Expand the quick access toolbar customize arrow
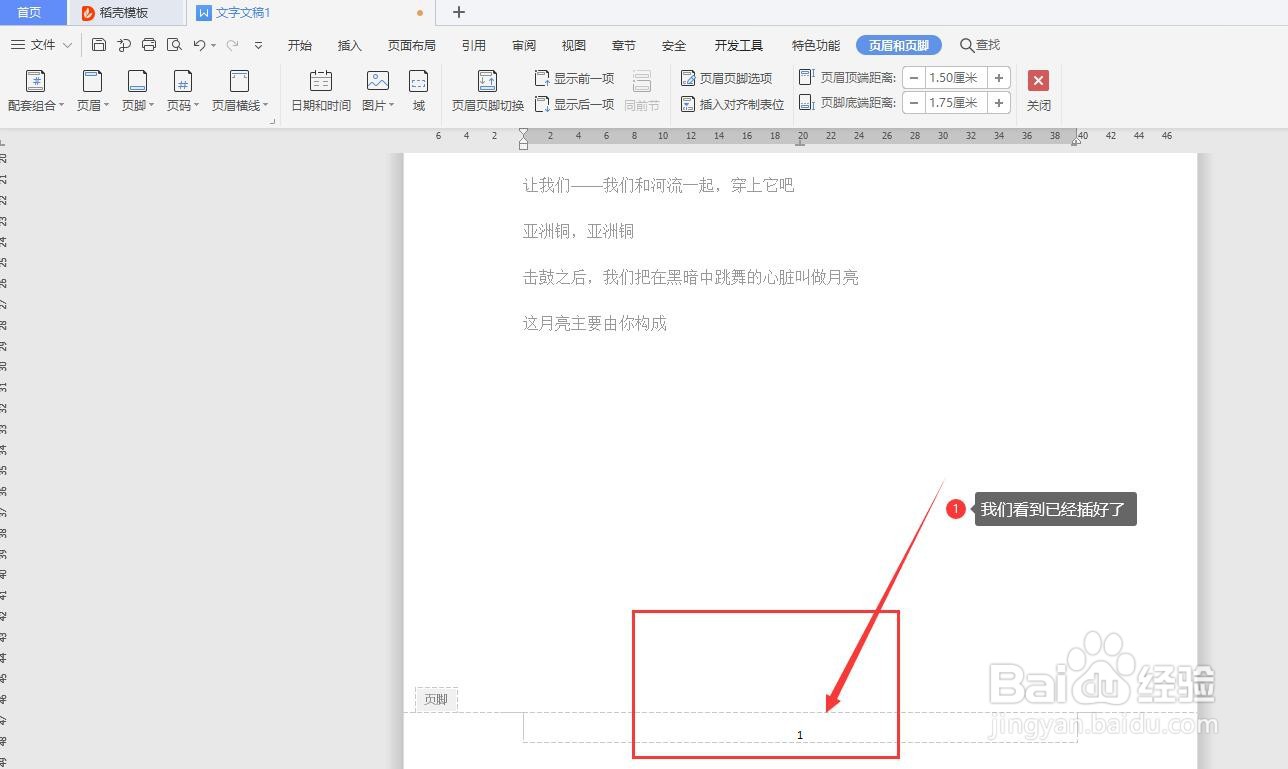The height and width of the screenshot is (769, 1288). 258,45
